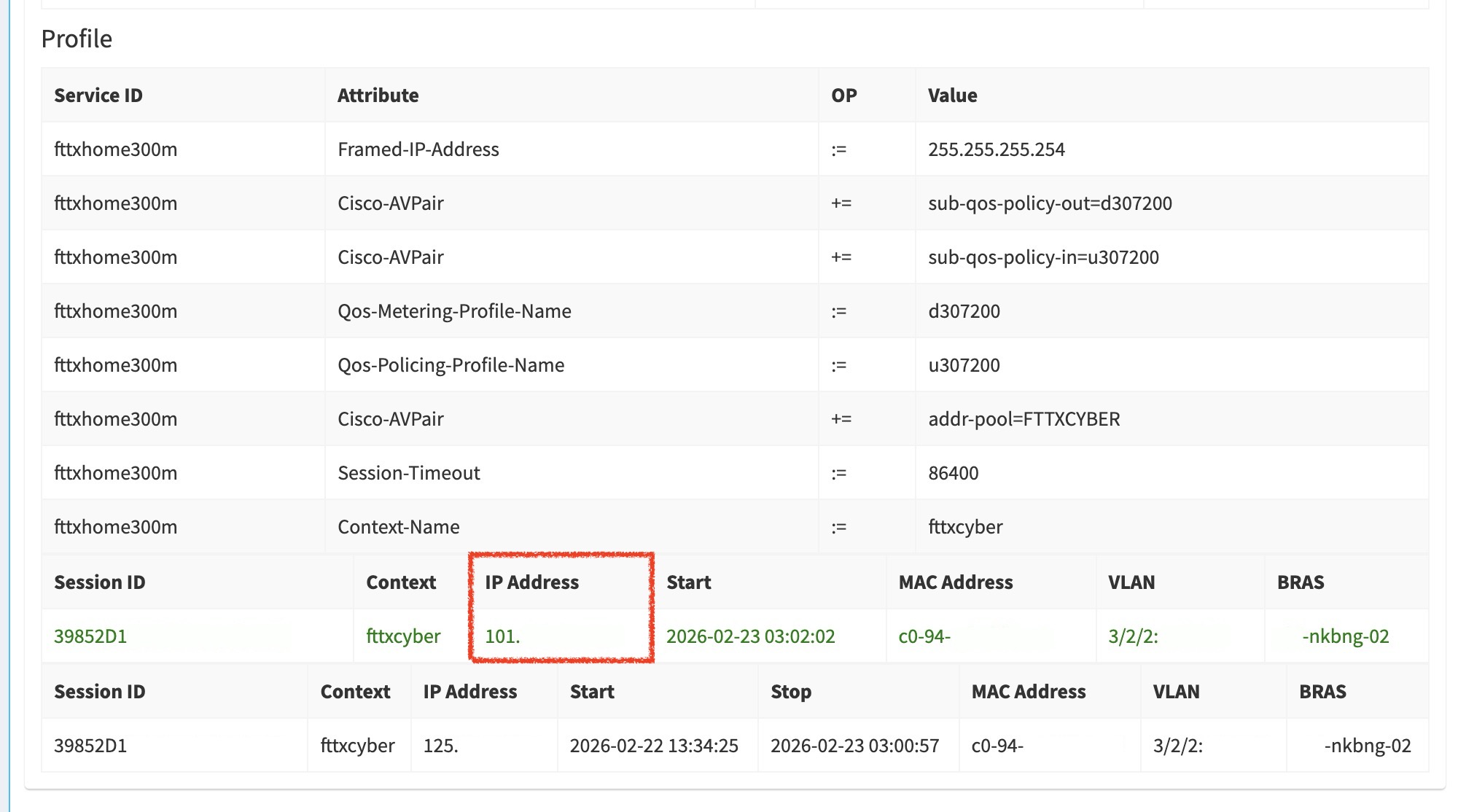Click the Value column header

pos(952,95)
